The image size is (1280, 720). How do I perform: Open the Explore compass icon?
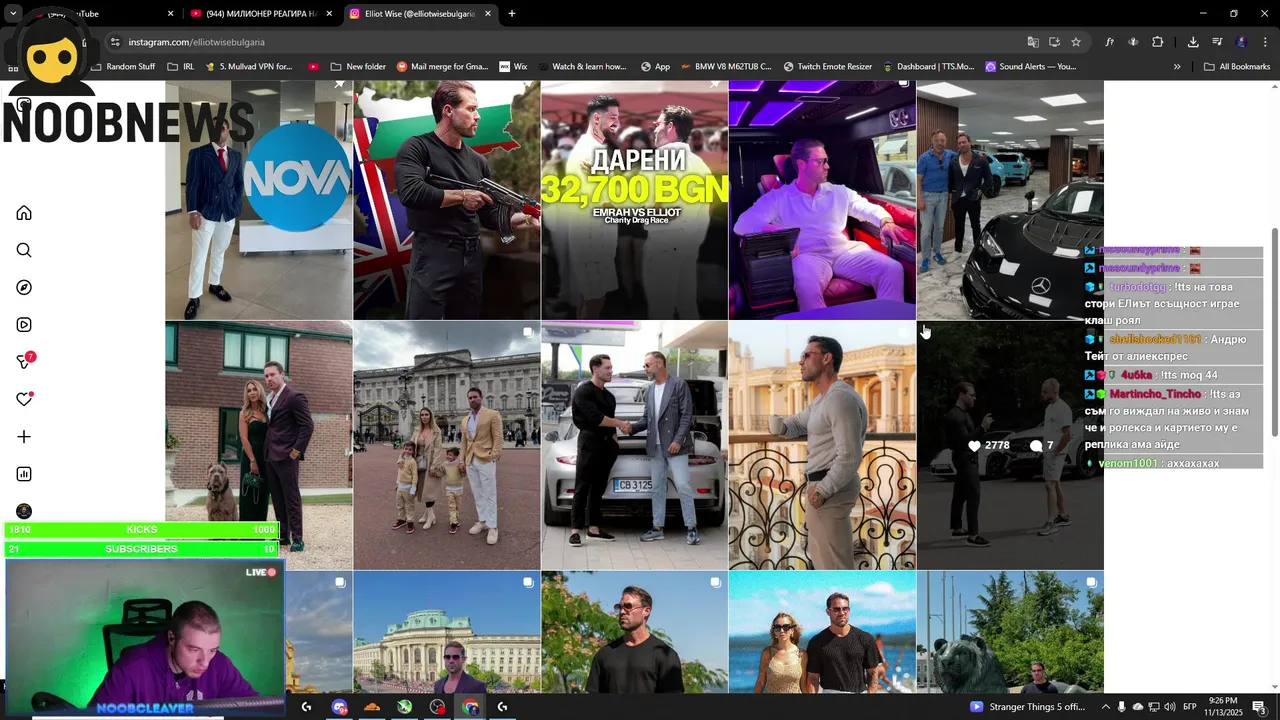click(x=24, y=288)
